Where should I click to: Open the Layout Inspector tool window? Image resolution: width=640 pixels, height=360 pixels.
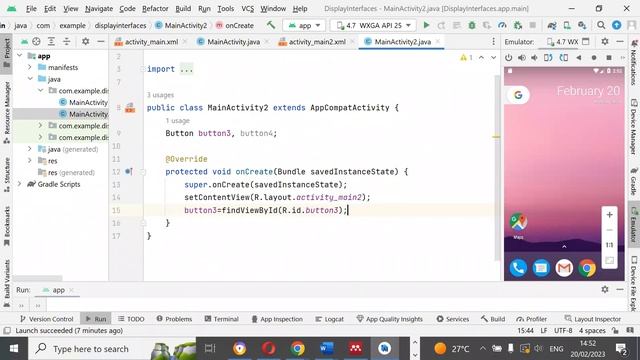593,319
